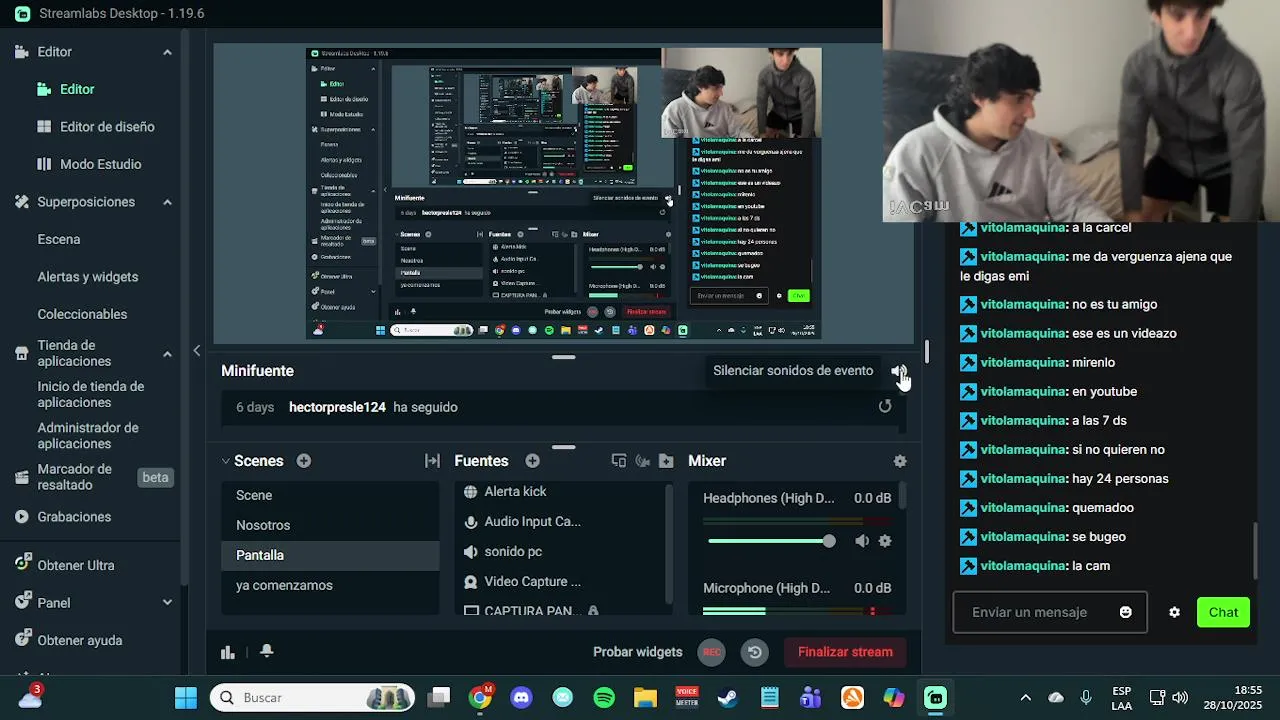The height and width of the screenshot is (720, 1280).
Task: Click the Headphones level meter
Action: coord(797,521)
